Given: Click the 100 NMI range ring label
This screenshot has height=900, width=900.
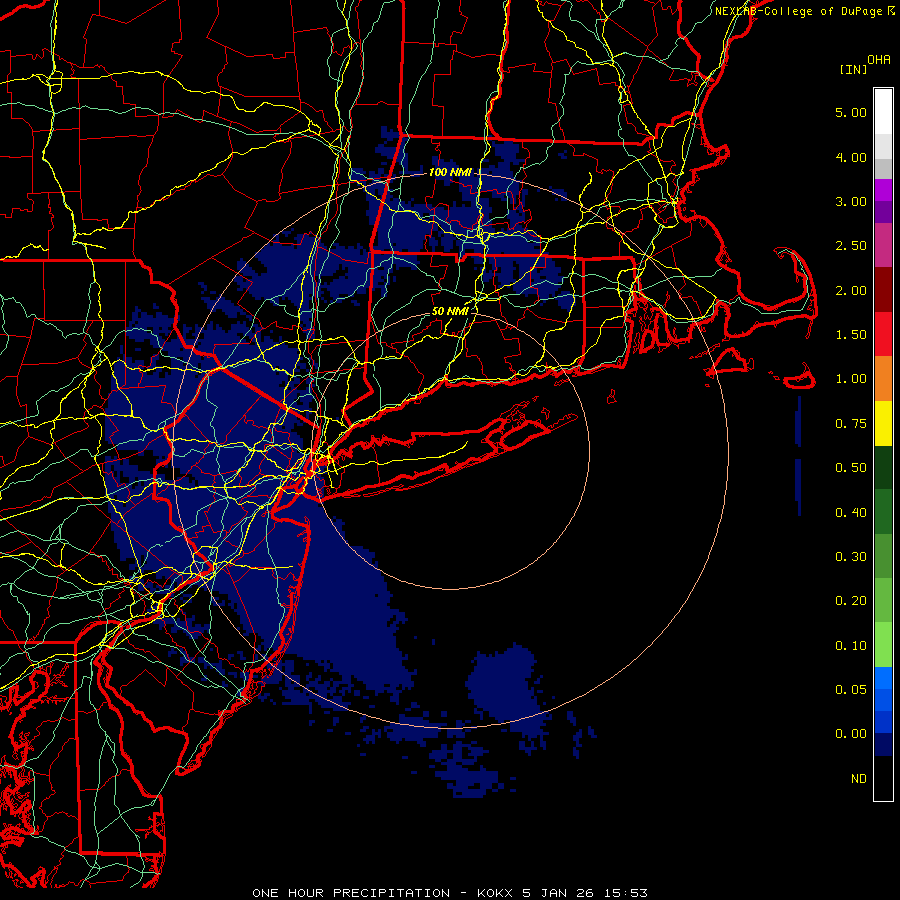Looking at the screenshot, I should coord(450,172).
